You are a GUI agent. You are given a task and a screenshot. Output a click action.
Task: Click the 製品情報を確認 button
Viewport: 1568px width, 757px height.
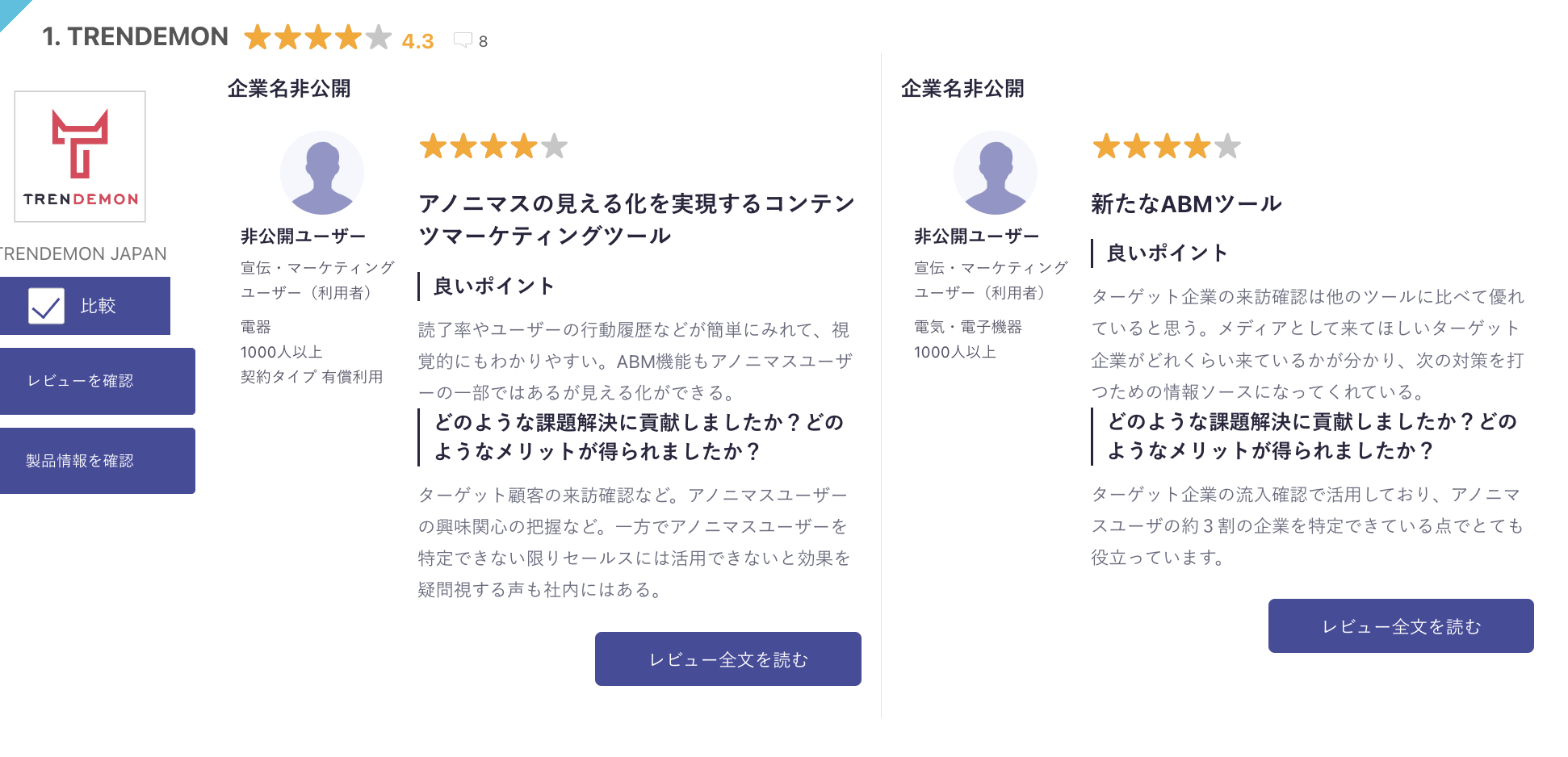[x=97, y=461]
